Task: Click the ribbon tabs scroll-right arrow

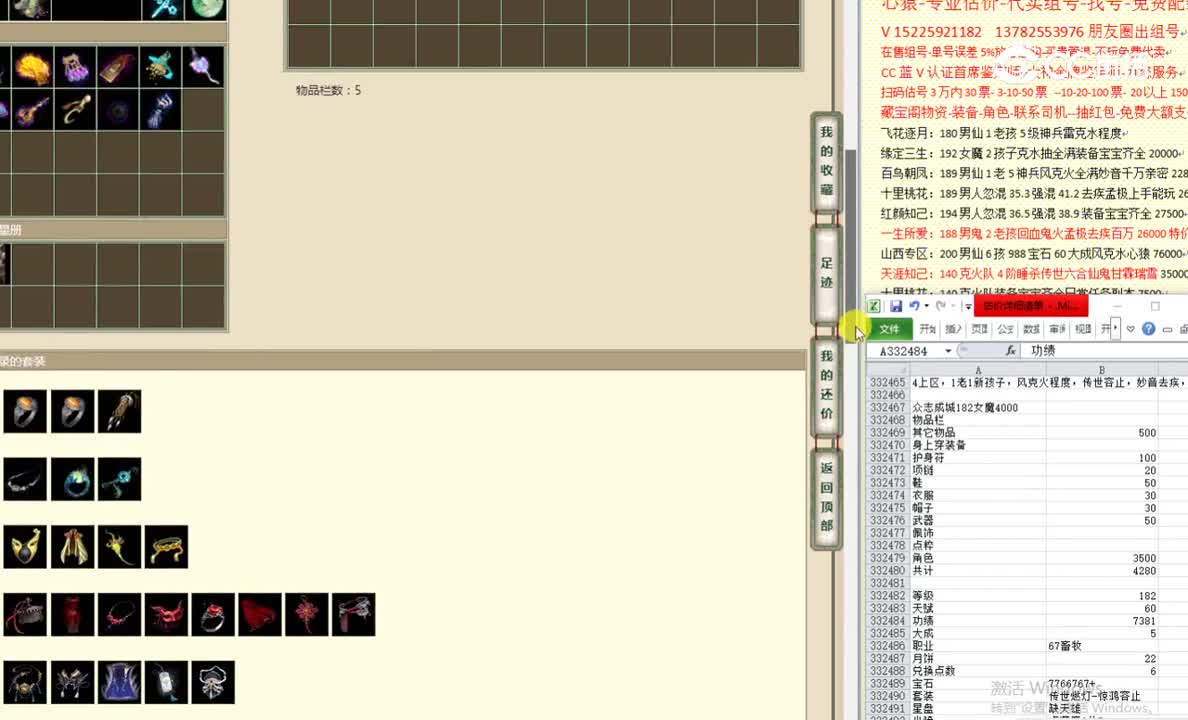Action: point(1116,329)
